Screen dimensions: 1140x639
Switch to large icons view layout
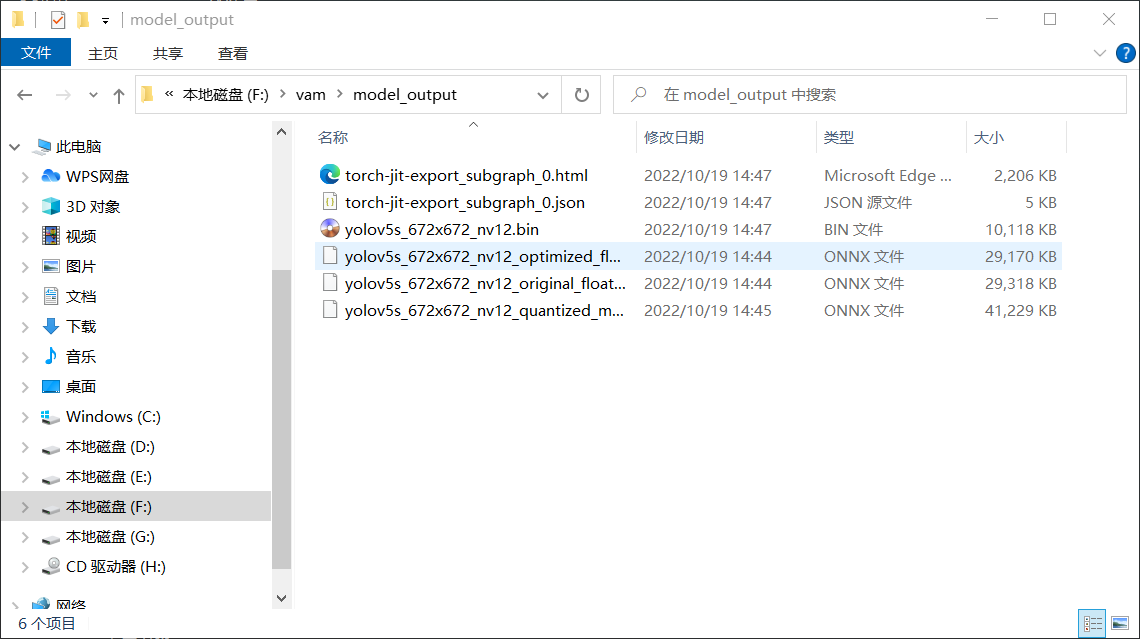pos(1117,623)
